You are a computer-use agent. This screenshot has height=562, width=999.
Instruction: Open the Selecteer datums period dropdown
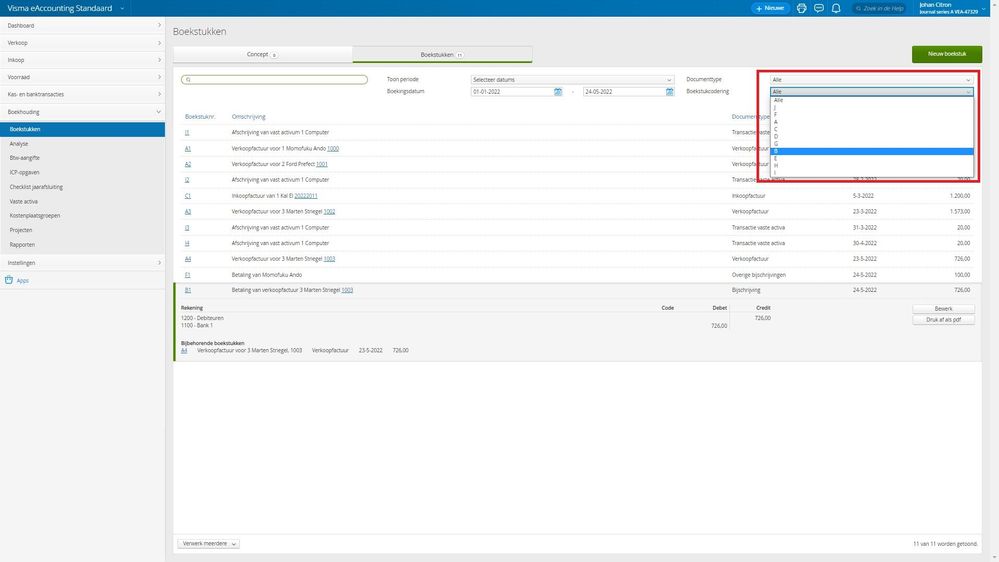pyautogui.click(x=571, y=80)
